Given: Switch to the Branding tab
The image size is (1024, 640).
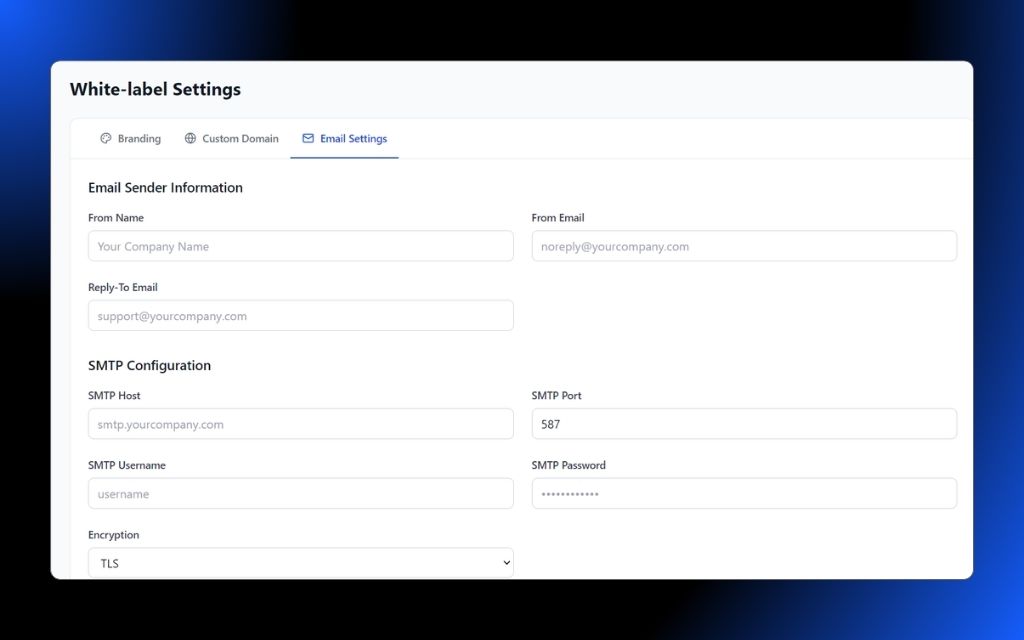Looking at the screenshot, I should [130, 138].
